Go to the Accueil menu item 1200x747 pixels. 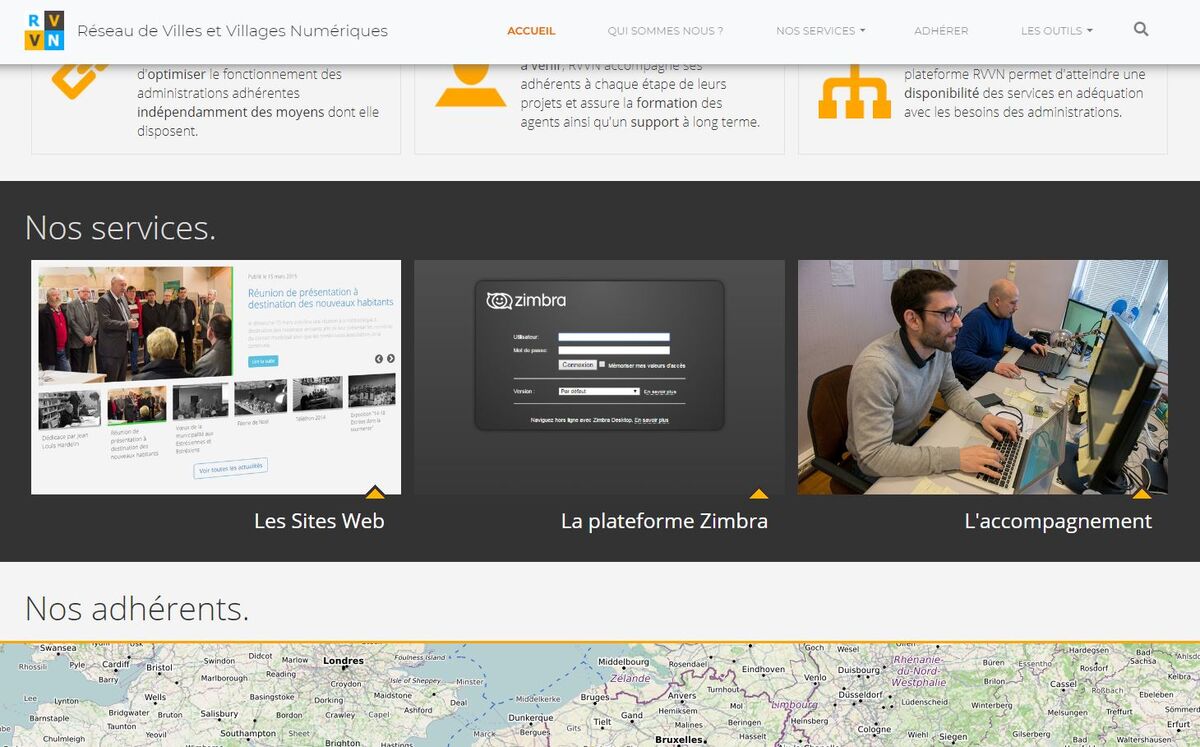pos(531,31)
